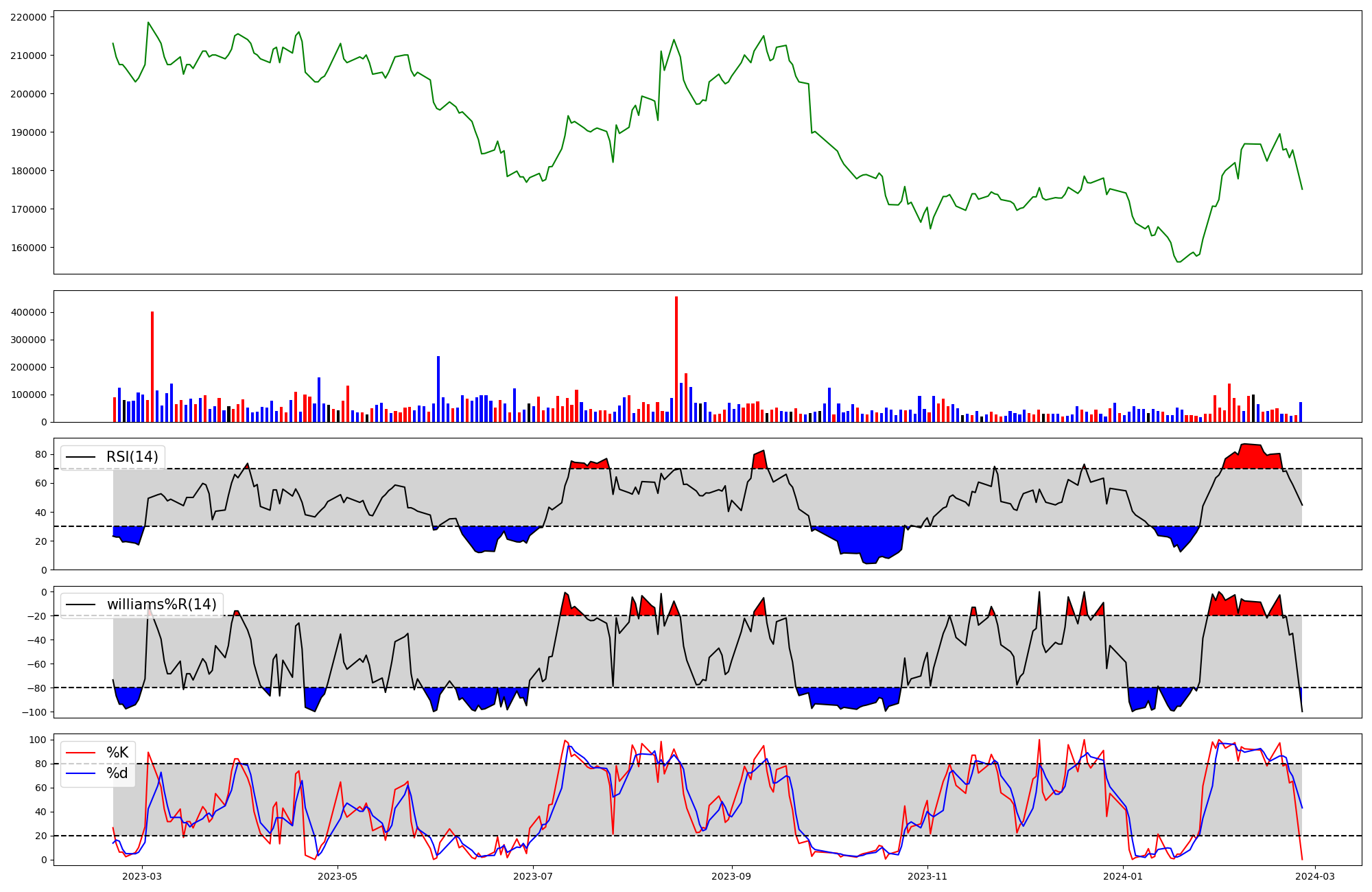
Task: Click the williams%R(14) legend label
Action: 161,605
